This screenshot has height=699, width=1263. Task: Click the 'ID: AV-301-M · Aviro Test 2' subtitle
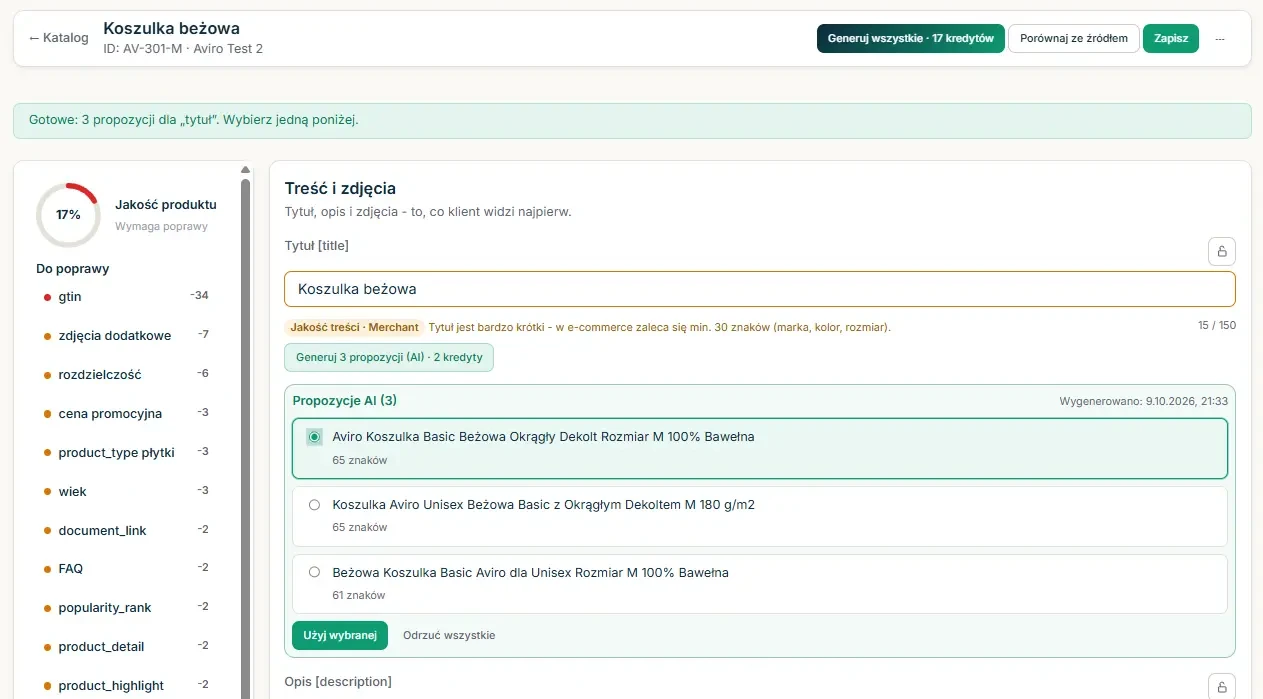[x=183, y=49]
